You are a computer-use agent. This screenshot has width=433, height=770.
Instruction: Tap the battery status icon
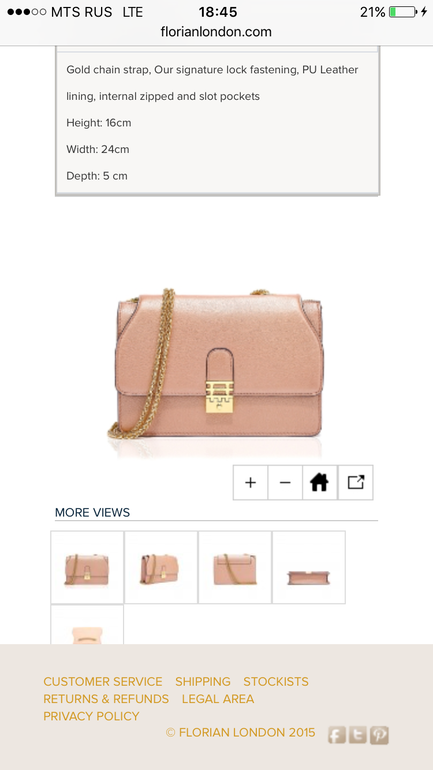(x=403, y=12)
